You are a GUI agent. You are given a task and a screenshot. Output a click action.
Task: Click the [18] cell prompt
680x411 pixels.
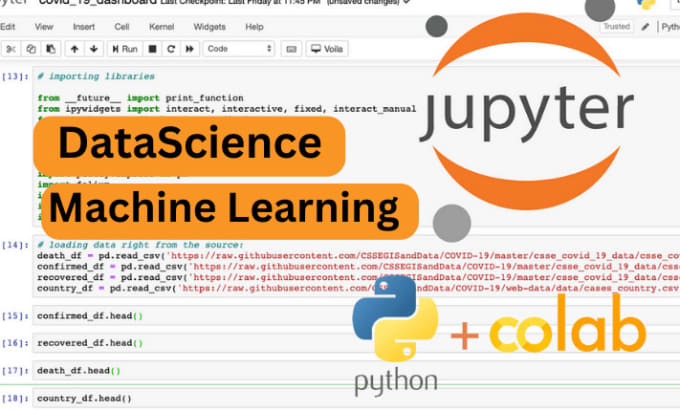coord(15,398)
